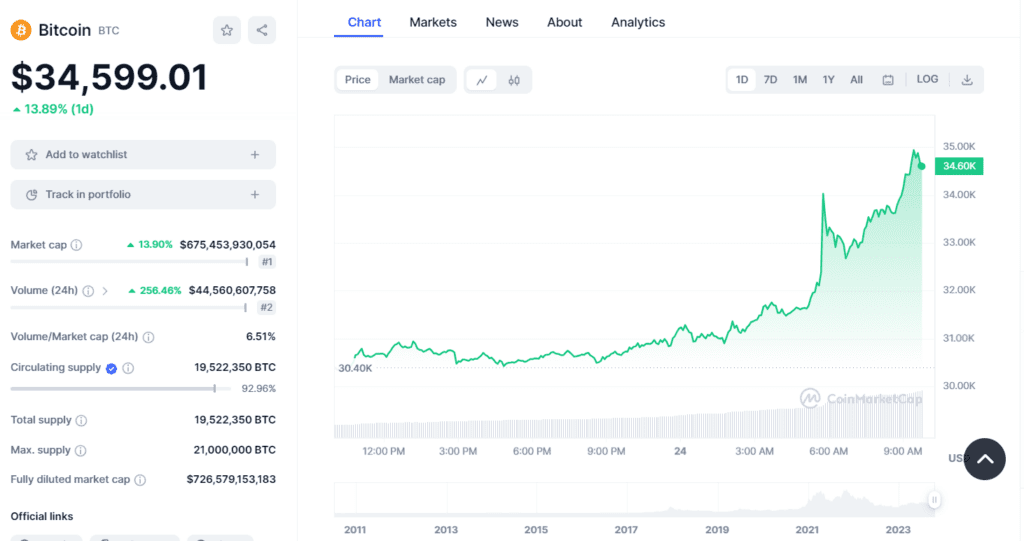Select the 7D time range
The width and height of the screenshot is (1024, 541).
(x=771, y=80)
